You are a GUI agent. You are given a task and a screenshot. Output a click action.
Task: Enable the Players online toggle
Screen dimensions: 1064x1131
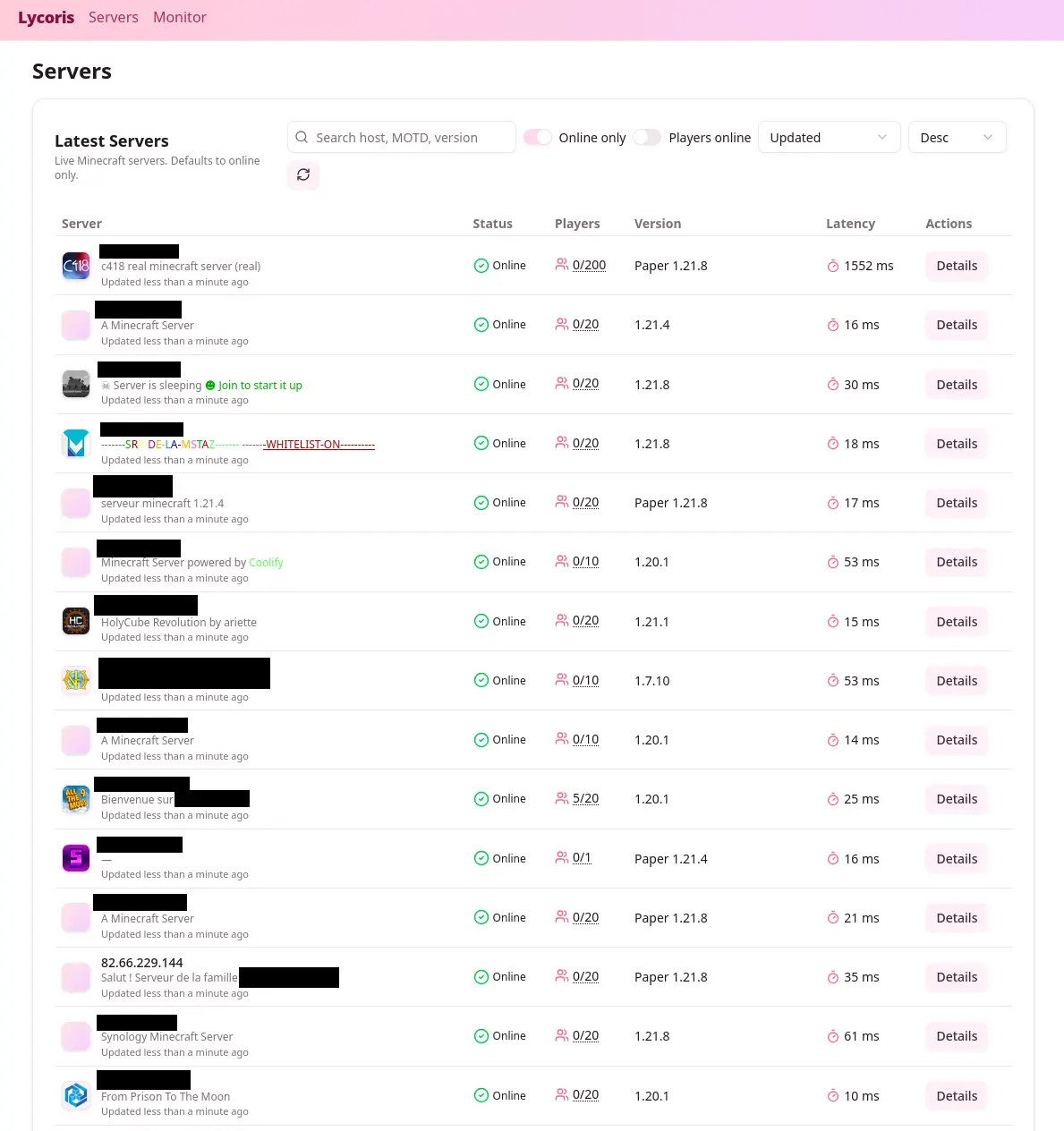pos(647,138)
